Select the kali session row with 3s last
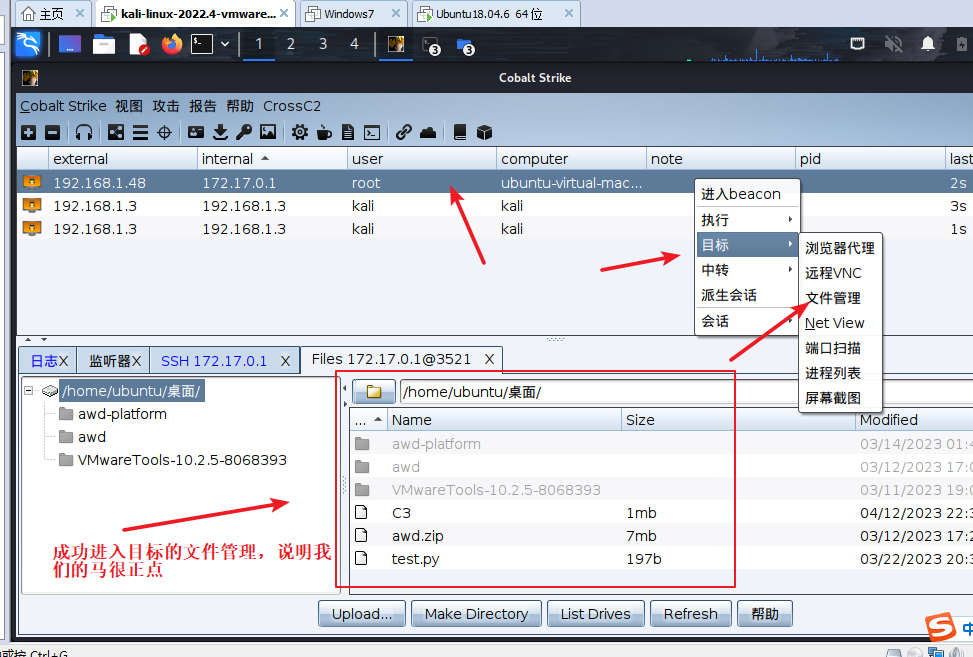This screenshot has height=657, width=973. point(495,206)
